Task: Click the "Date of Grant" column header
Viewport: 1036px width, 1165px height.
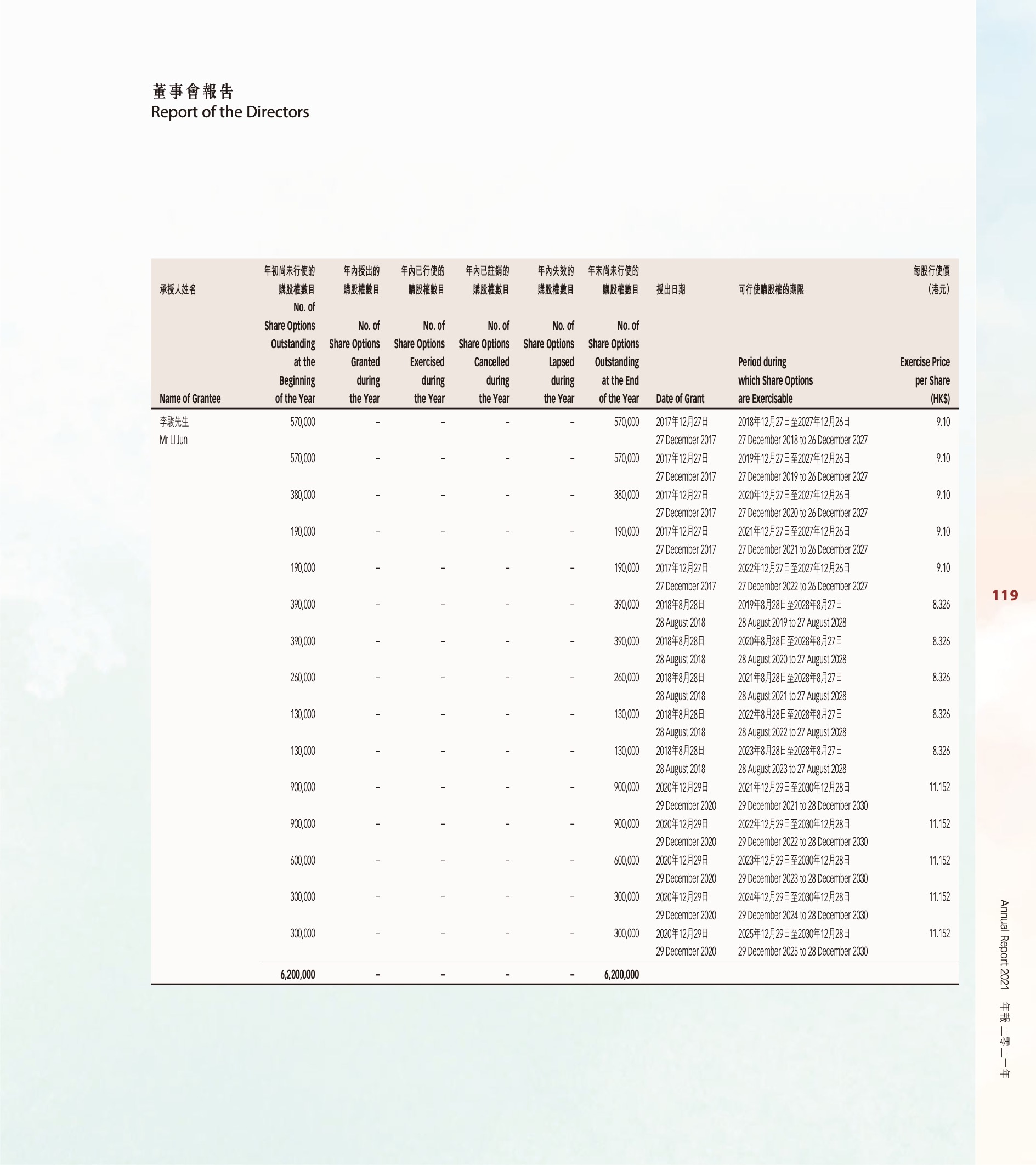Action: [x=680, y=399]
